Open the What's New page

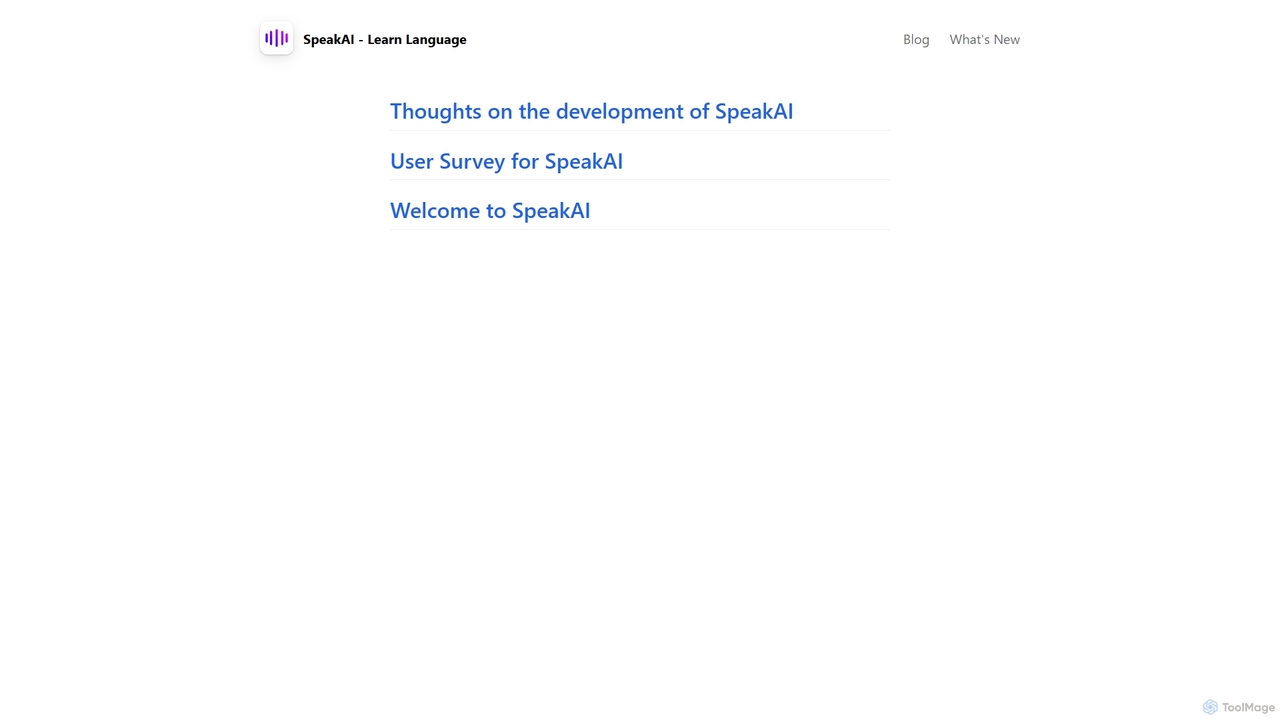[984, 39]
